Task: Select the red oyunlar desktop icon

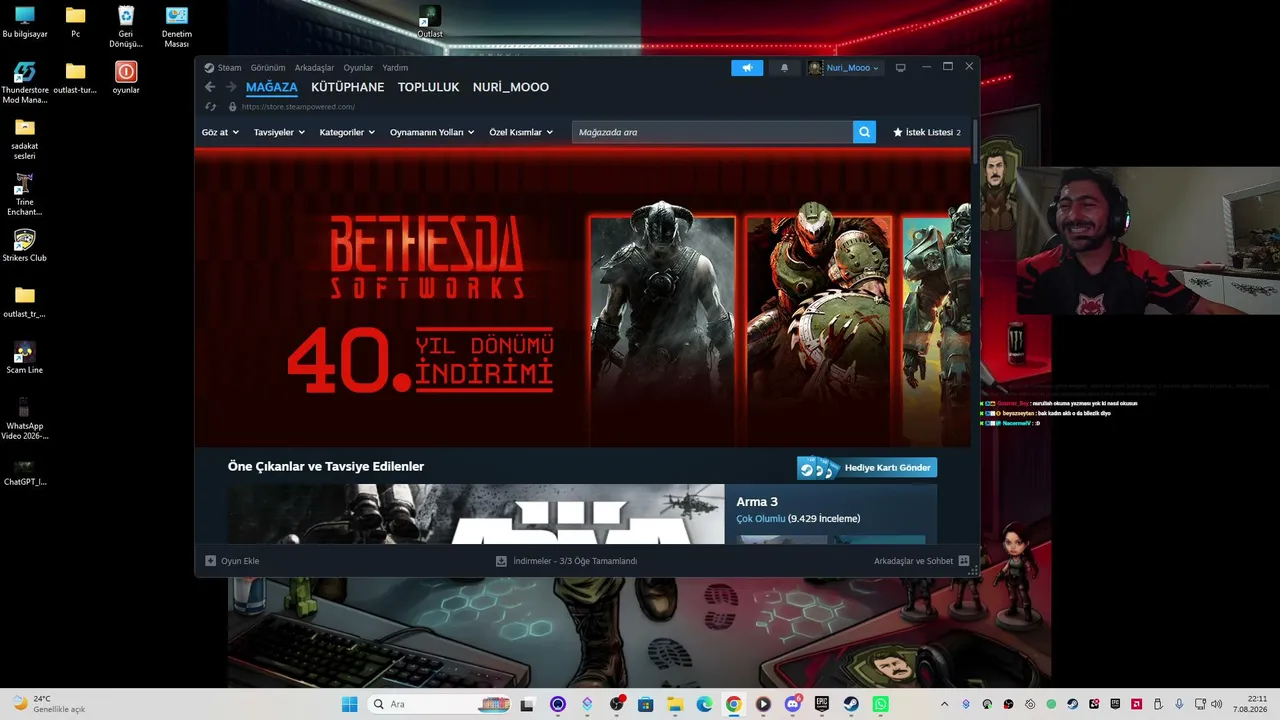Action: coord(126,77)
